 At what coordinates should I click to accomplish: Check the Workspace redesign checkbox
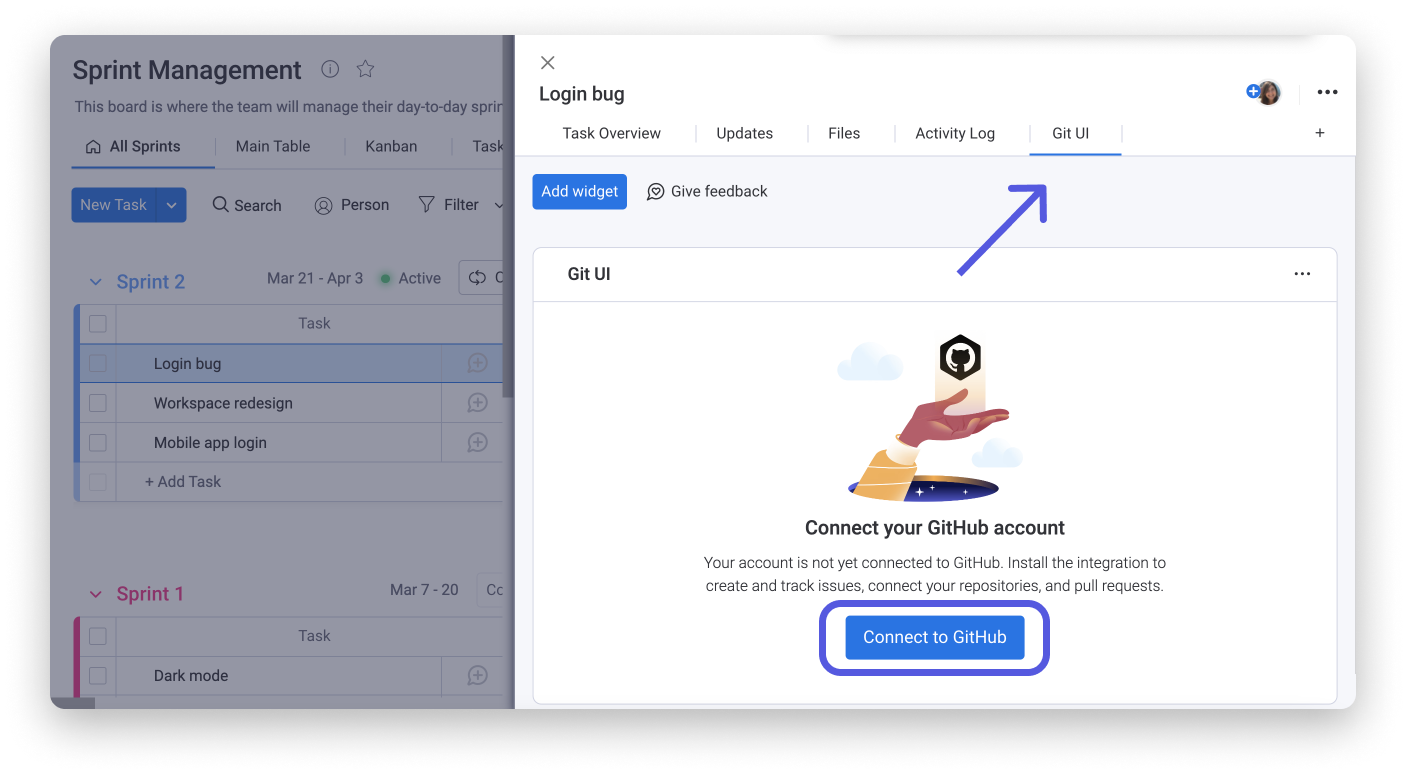[97, 403]
